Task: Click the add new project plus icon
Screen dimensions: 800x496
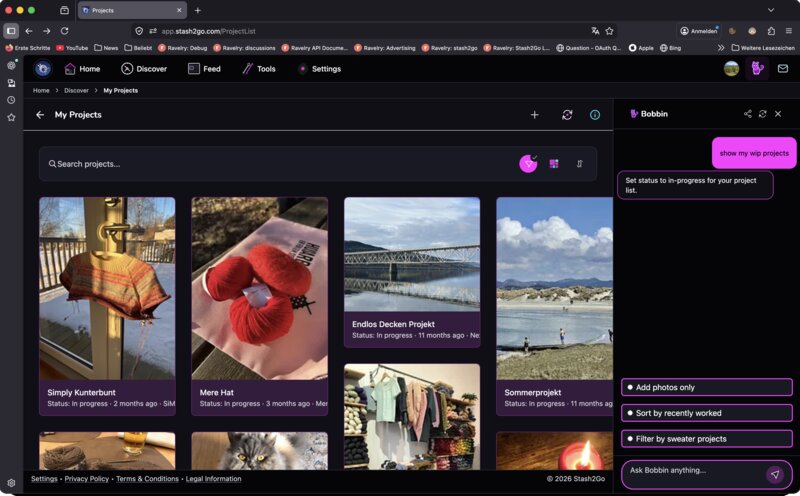Action: [x=534, y=115]
